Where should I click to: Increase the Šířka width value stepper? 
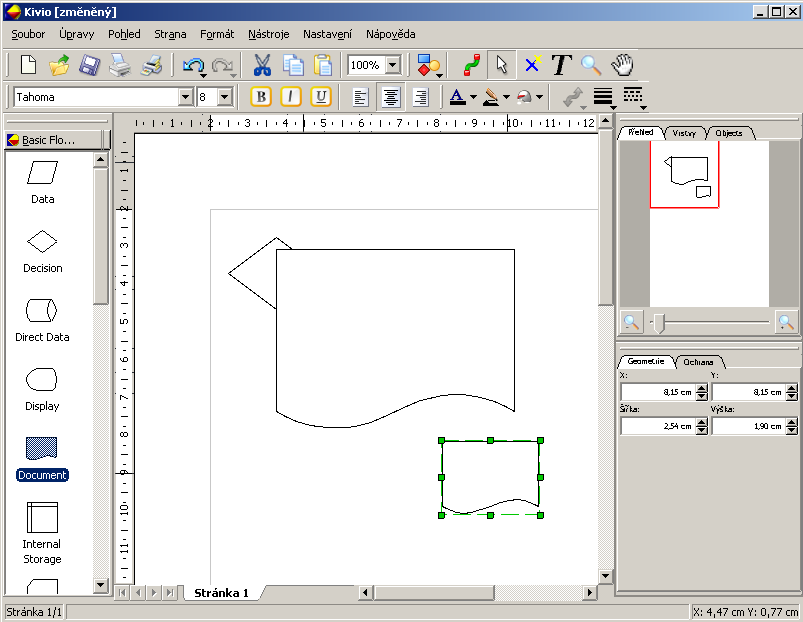(702, 421)
